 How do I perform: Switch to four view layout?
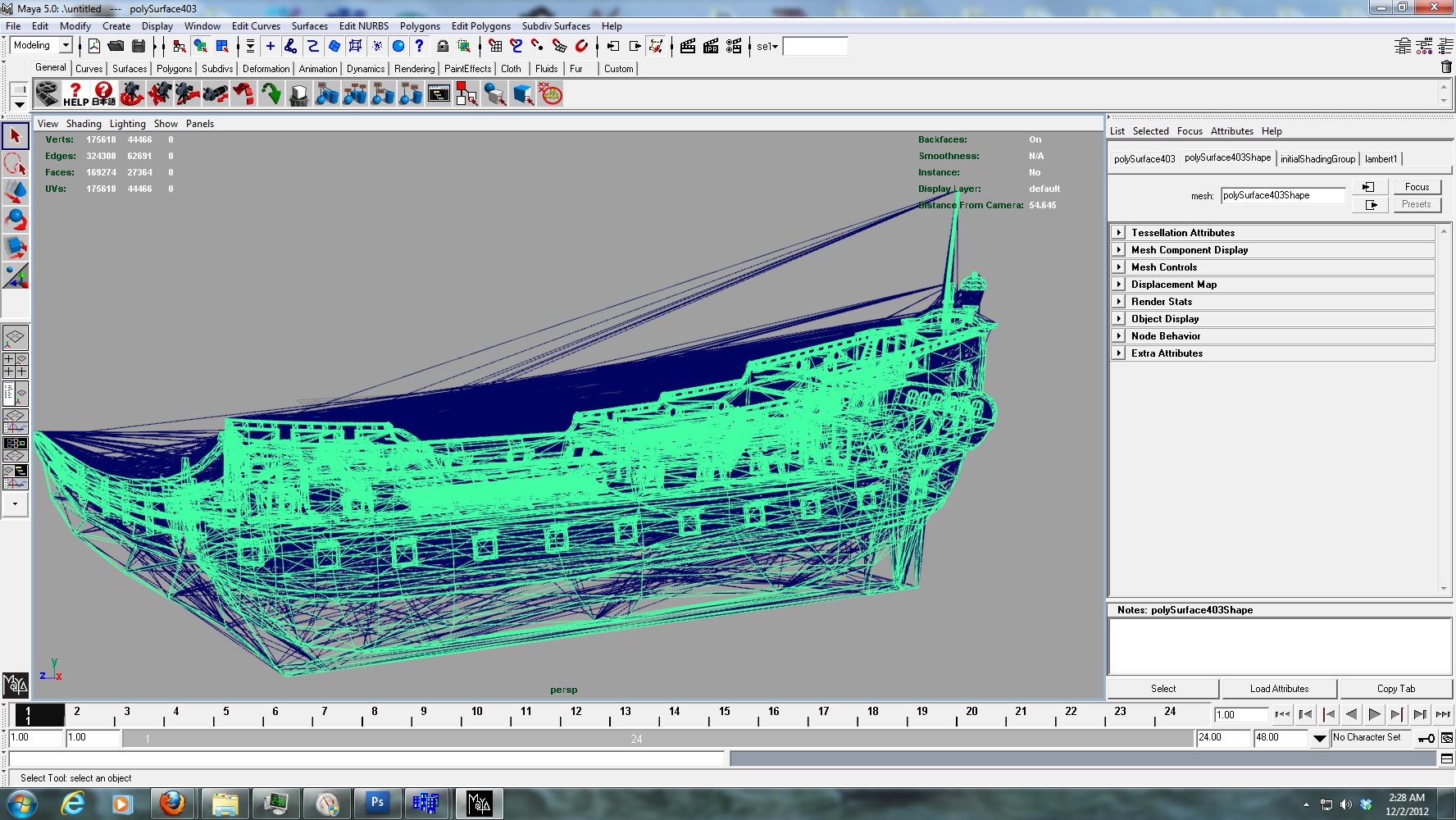tap(16, 365)
